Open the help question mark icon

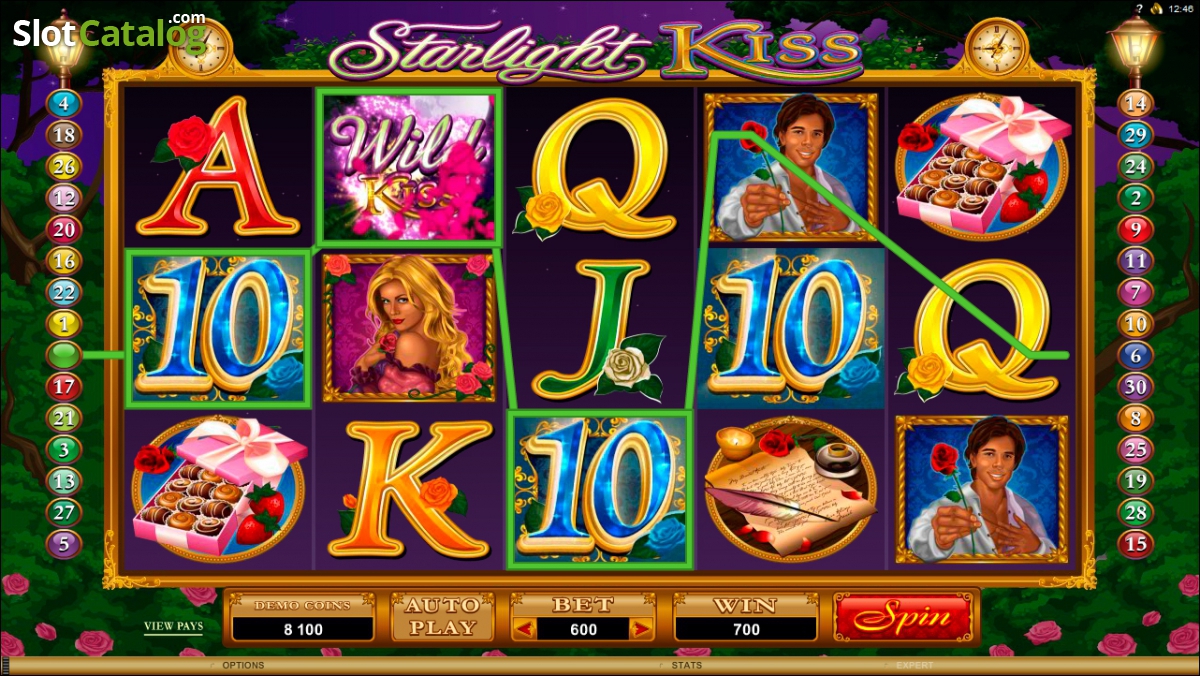[x=1138, y=8]
